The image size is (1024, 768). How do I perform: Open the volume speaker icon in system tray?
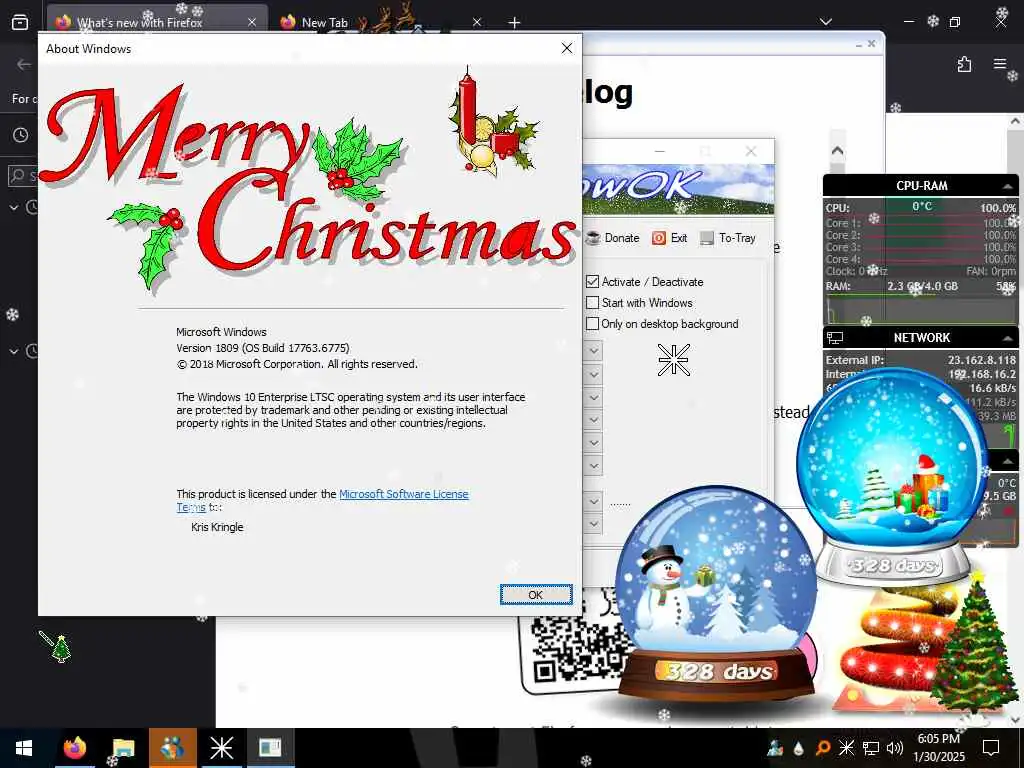895,748
